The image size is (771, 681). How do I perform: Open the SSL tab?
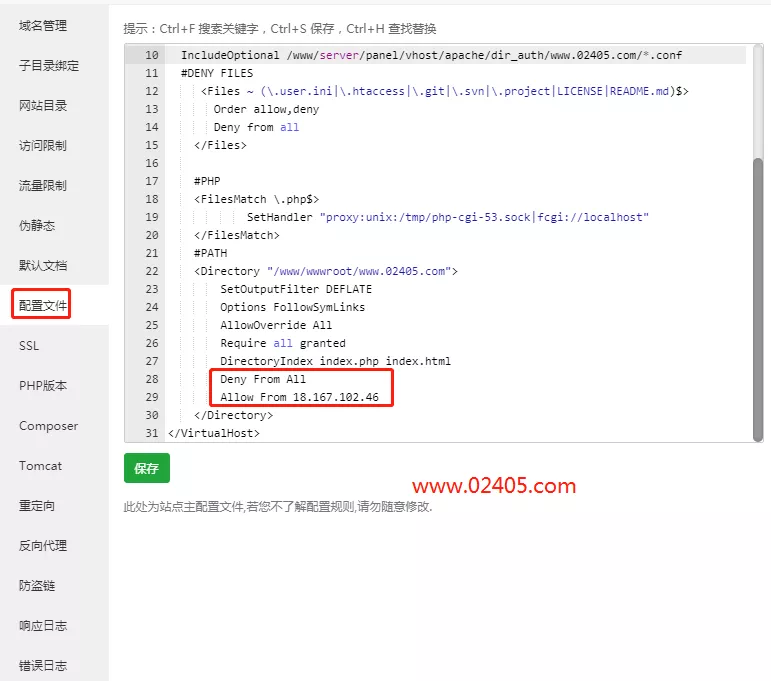[29, 346]
